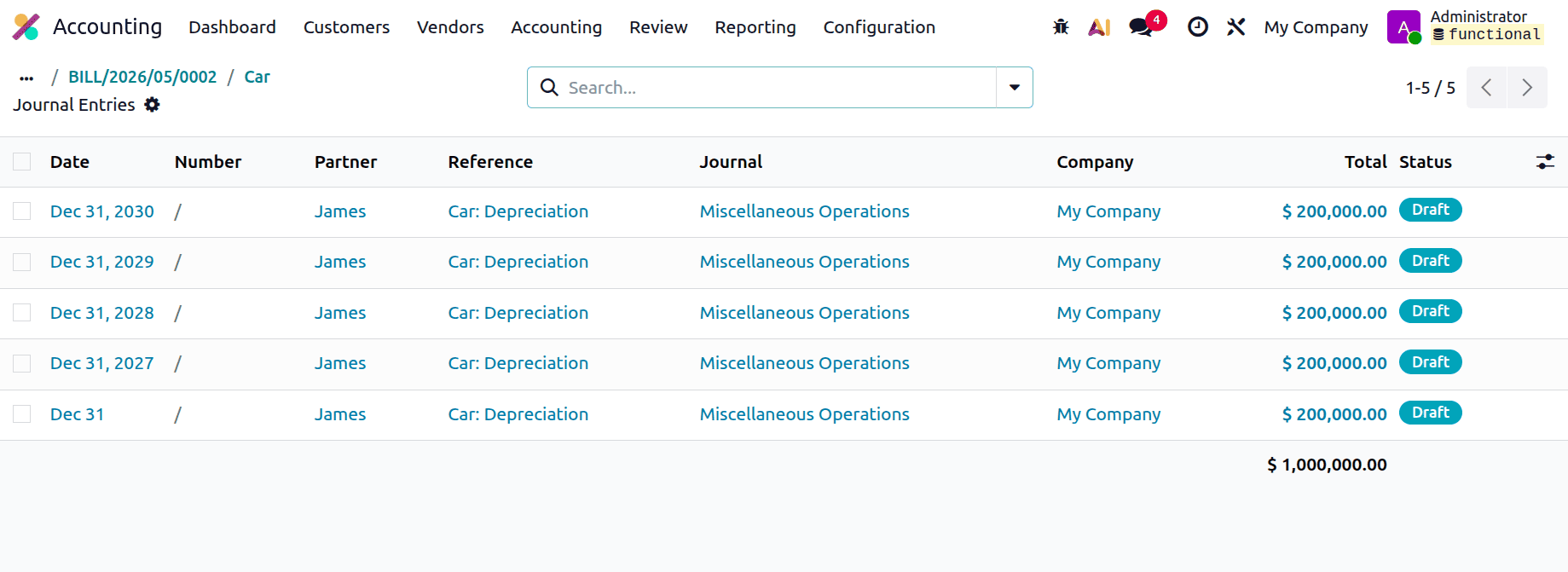Click the functional database label
1568x572 pixels.
coord(1487,35)
